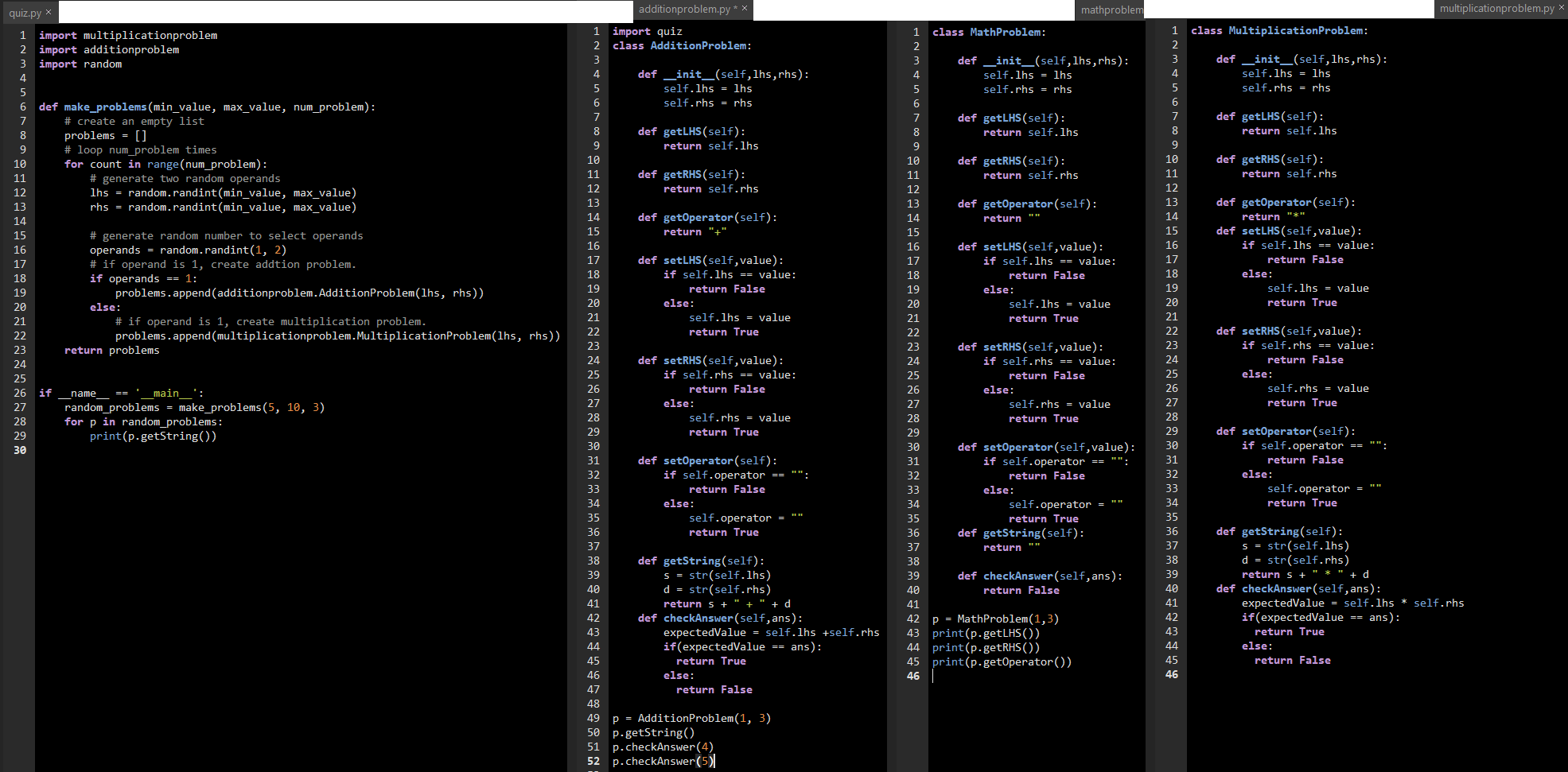Click 'random_problems = make_problems(5, 10, 3)' line
This screenshot has width=1568, height=772.
point(195,407)
